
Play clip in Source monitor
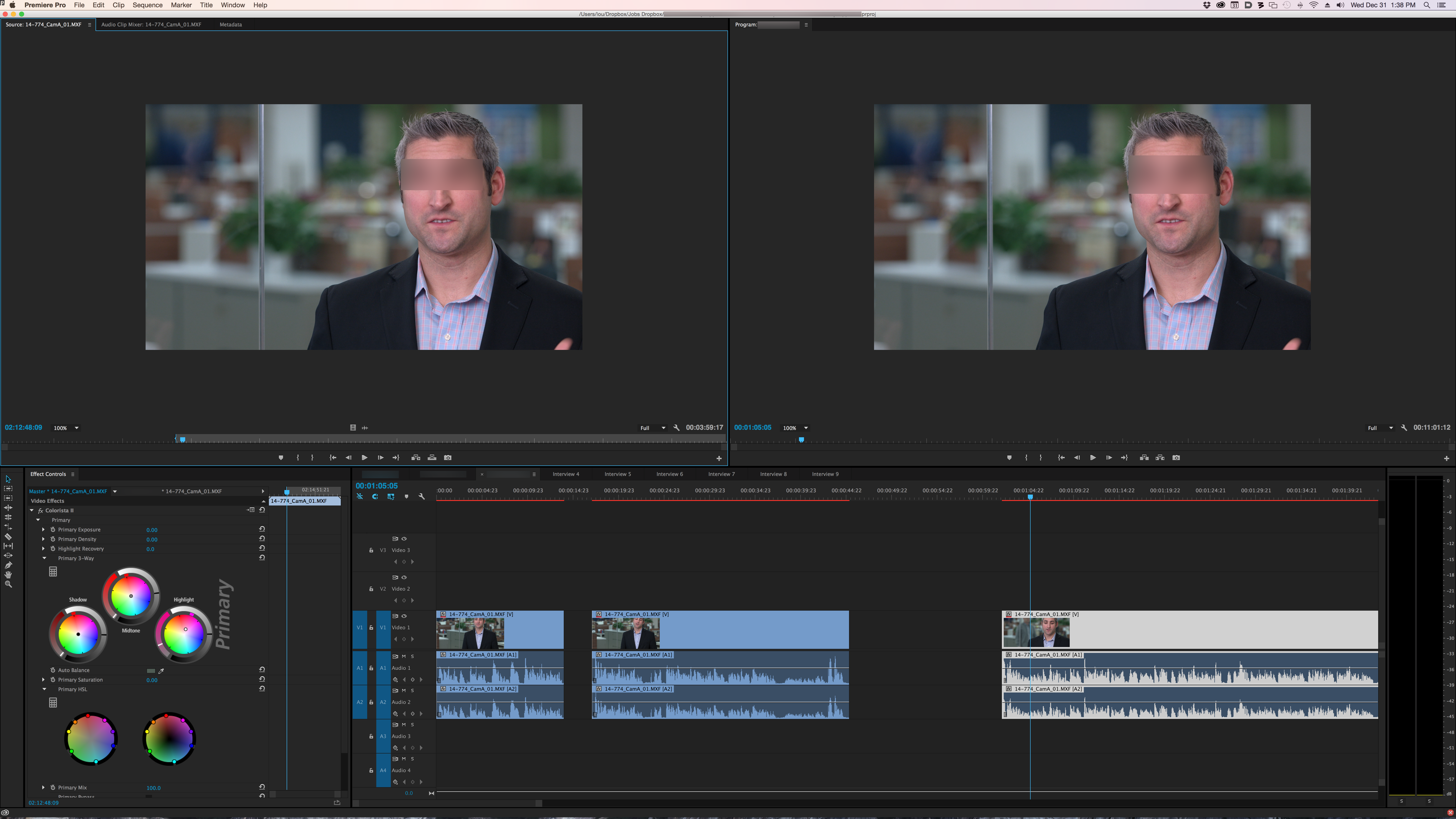[x=364, y=458]
